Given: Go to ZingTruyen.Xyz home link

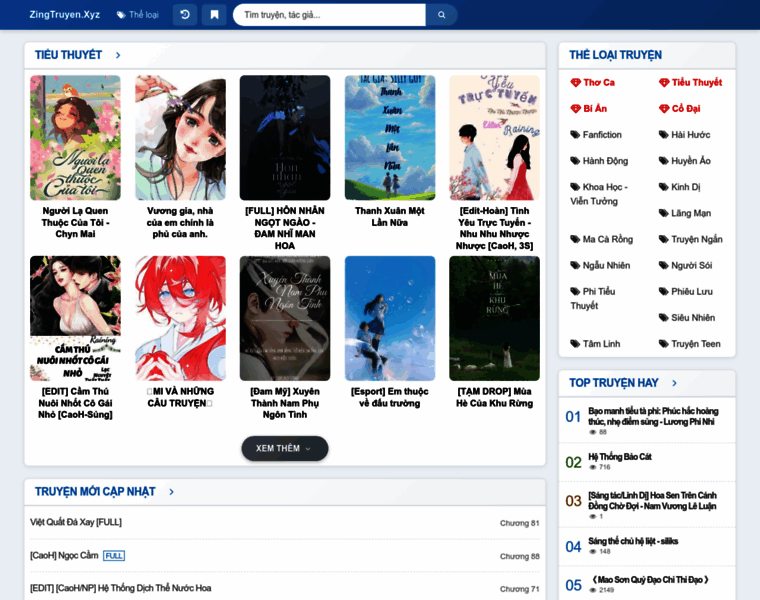Looking at the screenshot, I should (64, 15).
